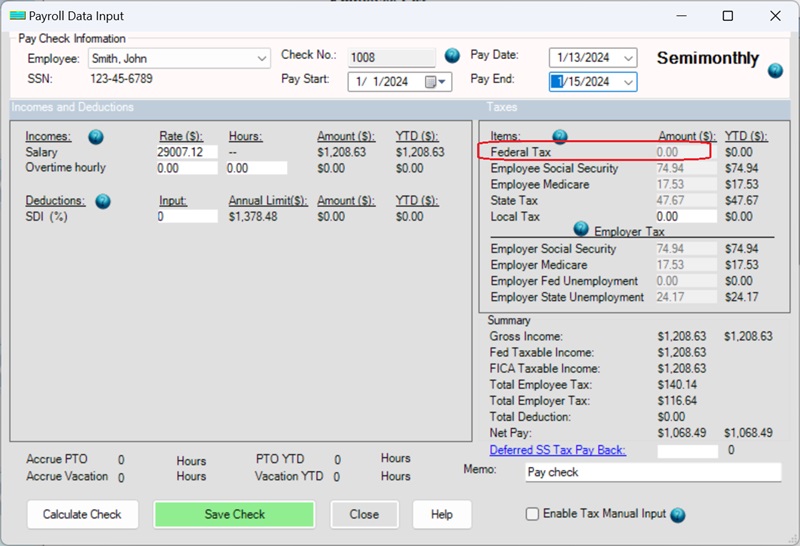
Task: Click the Help button
Action: click(x=441, y=514)
